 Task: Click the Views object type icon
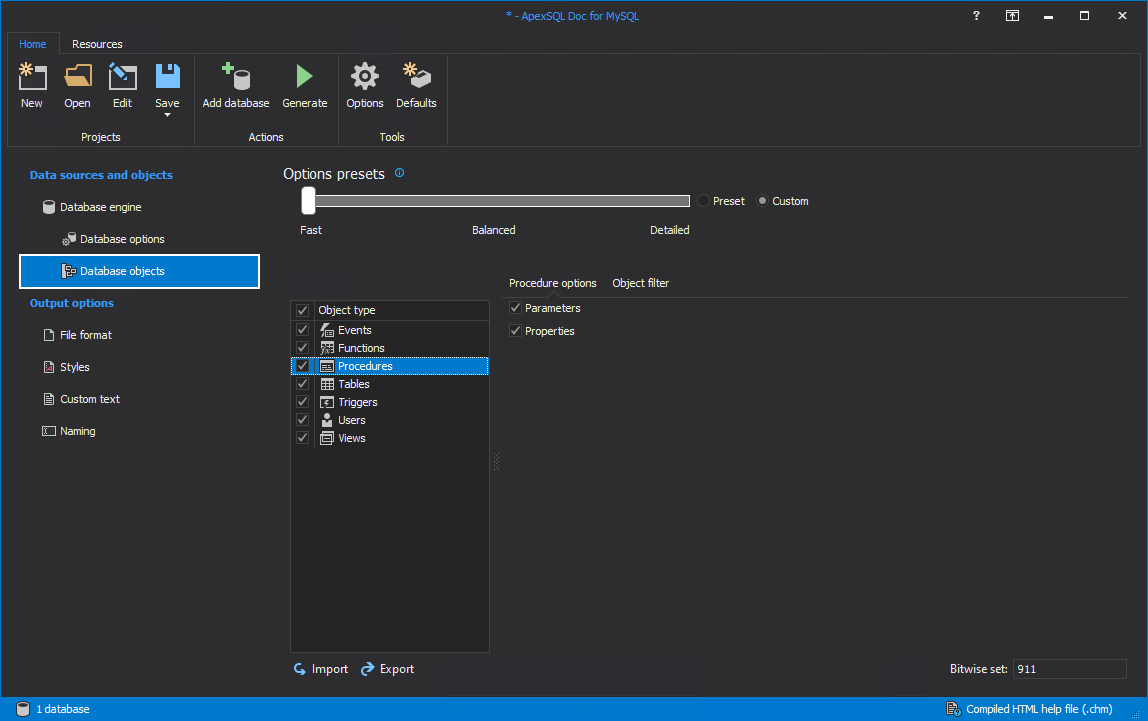point(327,438)
